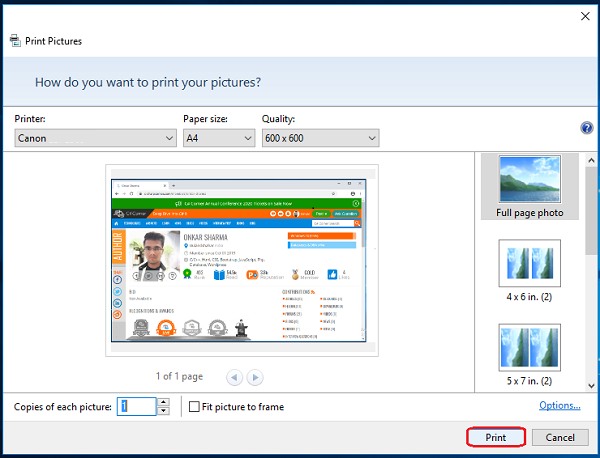Click the Copies of each picture field
The width and height of the screenshot is (600, 458).
point(137,406)
